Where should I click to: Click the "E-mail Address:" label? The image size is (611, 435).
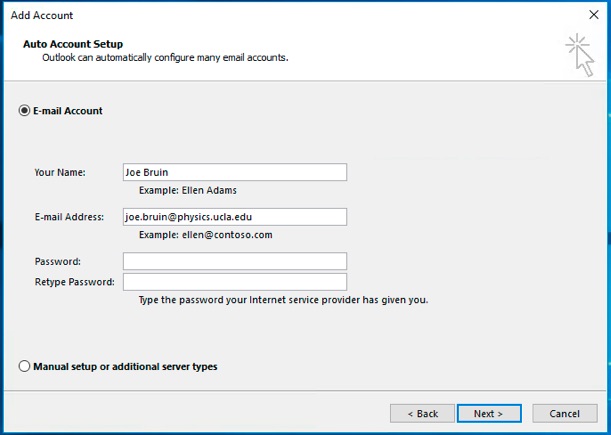point(69,217)
